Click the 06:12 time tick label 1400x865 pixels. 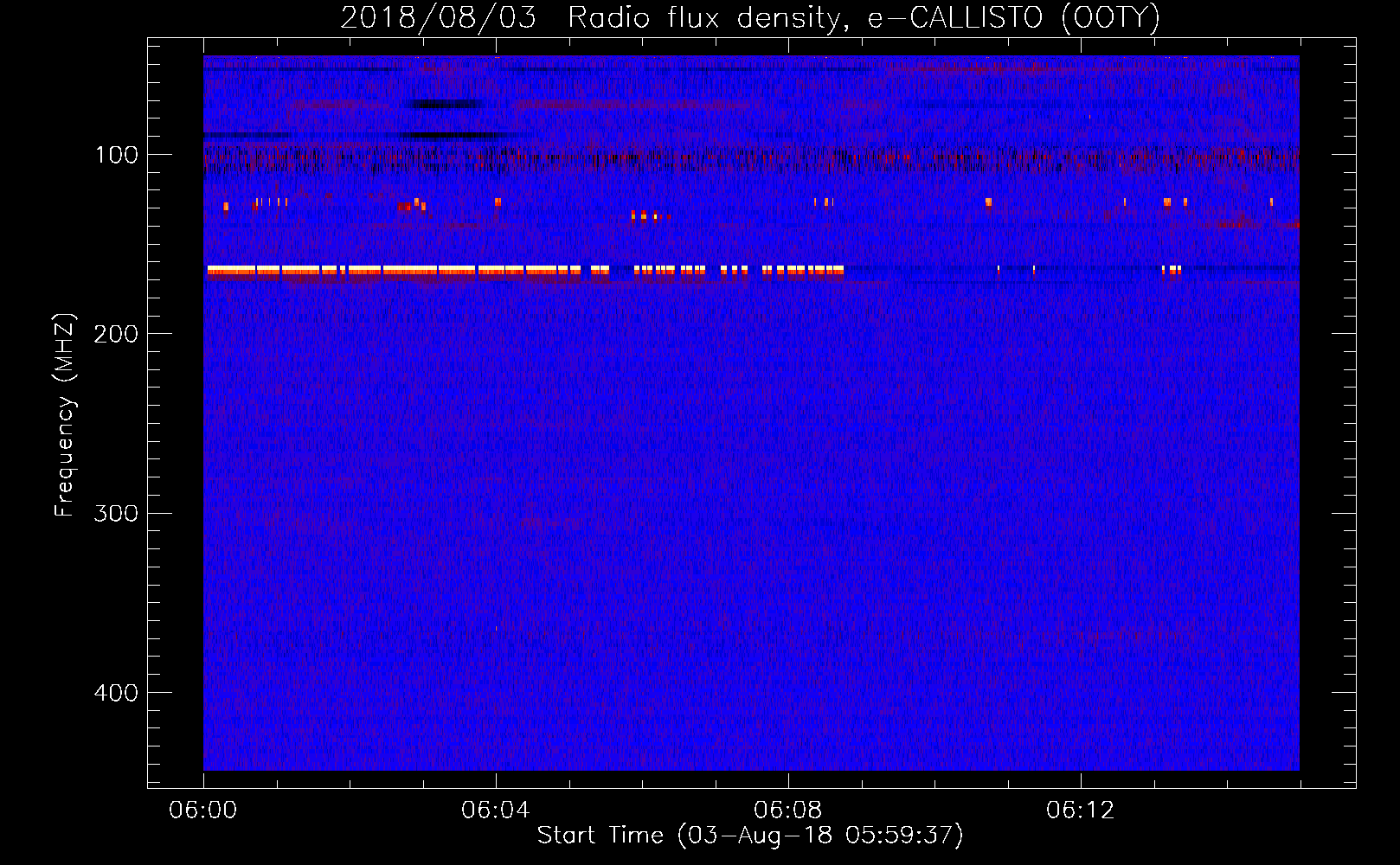1081,810
